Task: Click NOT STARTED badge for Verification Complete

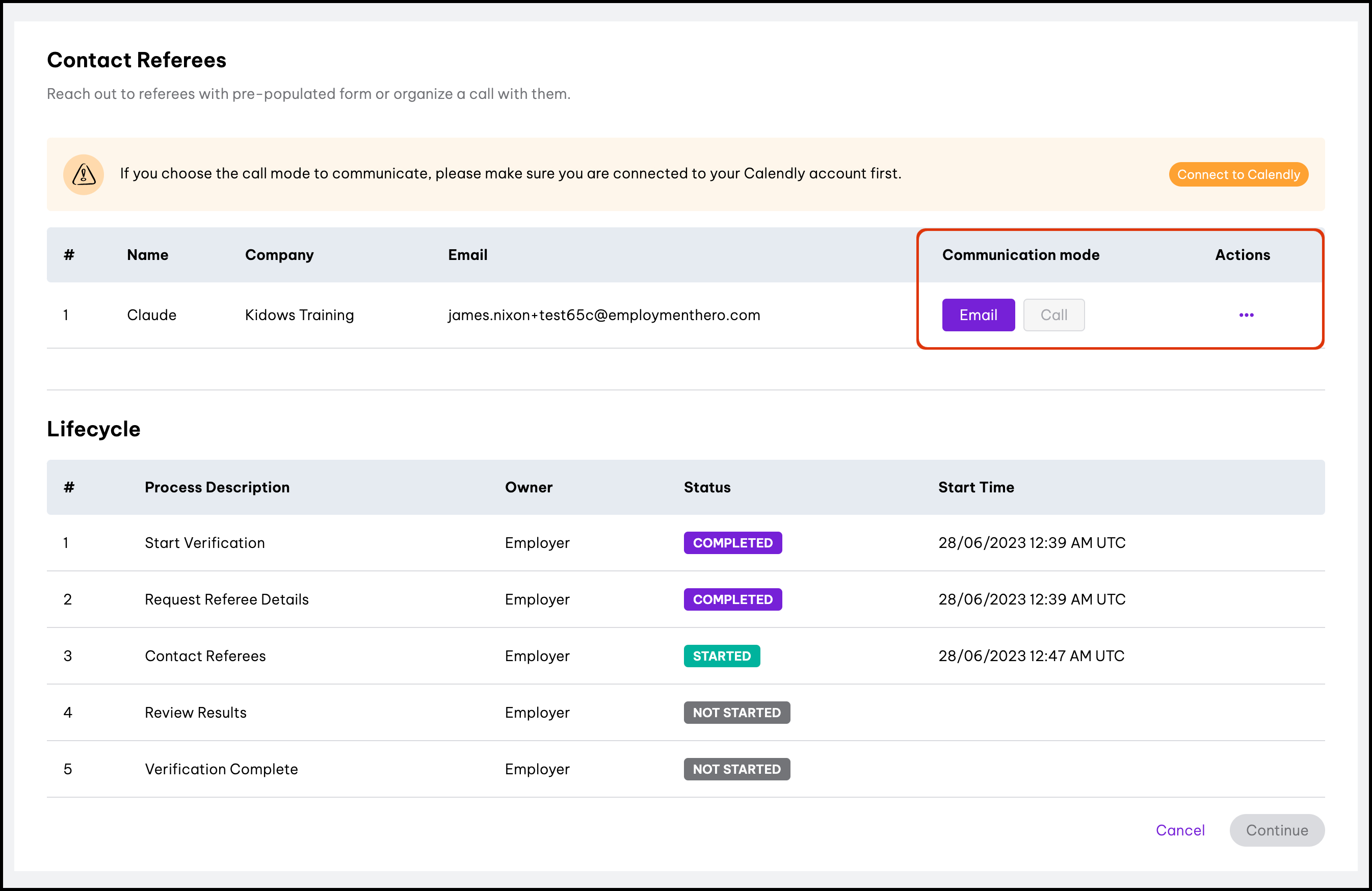Action: [736, 769]
